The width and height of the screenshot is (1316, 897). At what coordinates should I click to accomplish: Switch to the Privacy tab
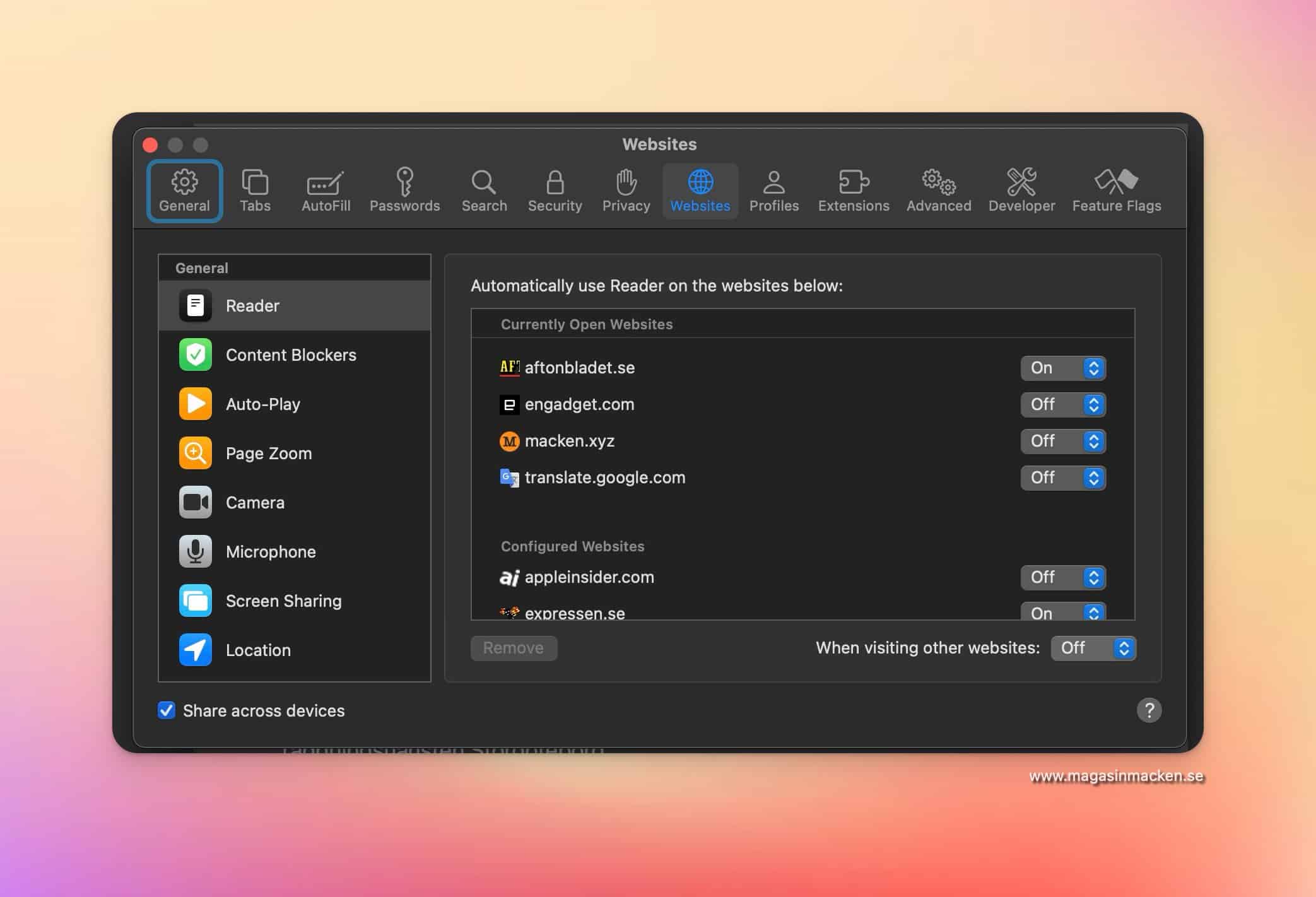tap(626, 190)
